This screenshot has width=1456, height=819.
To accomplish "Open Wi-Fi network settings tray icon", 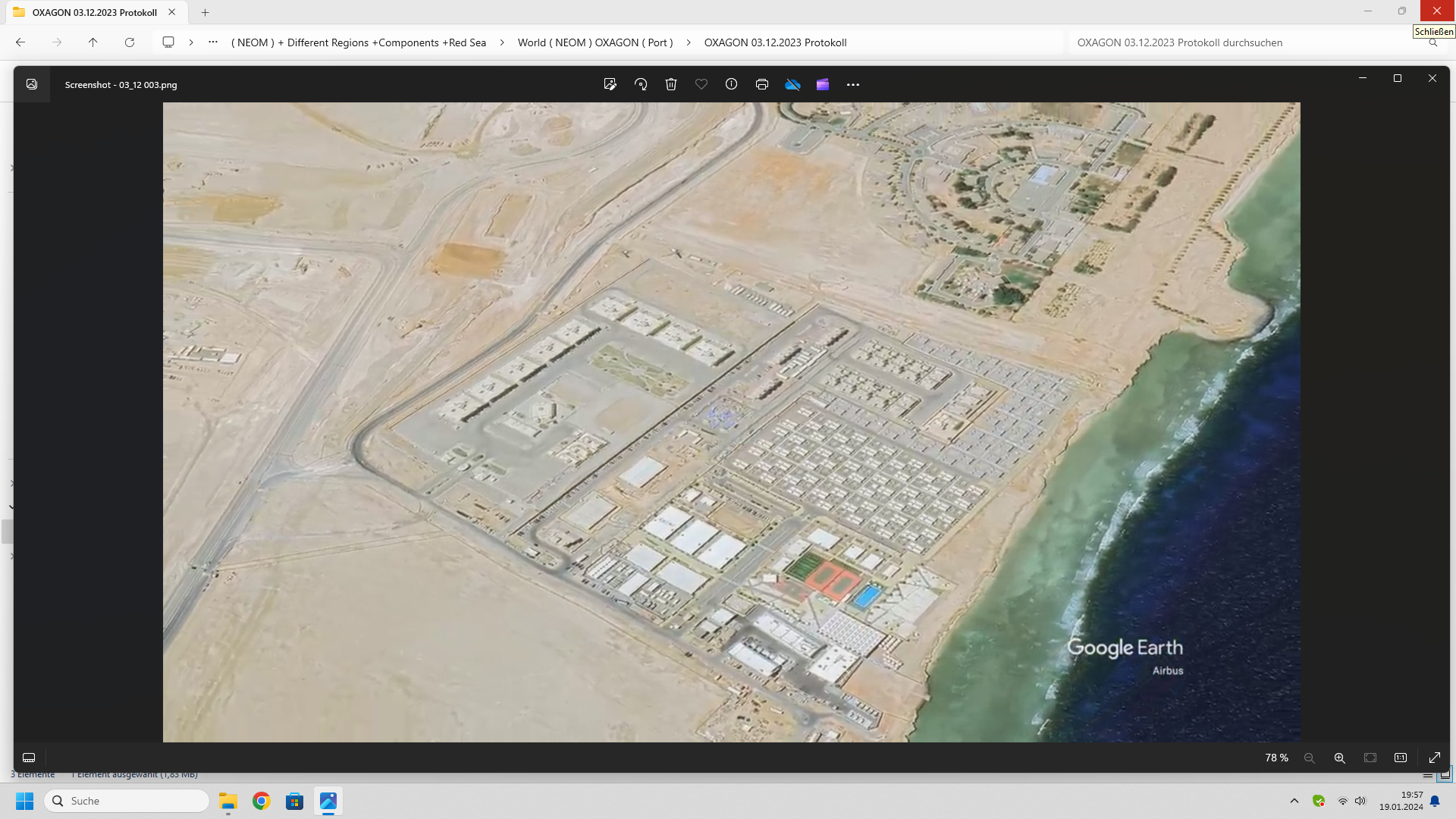I will tap(1343, 801).
